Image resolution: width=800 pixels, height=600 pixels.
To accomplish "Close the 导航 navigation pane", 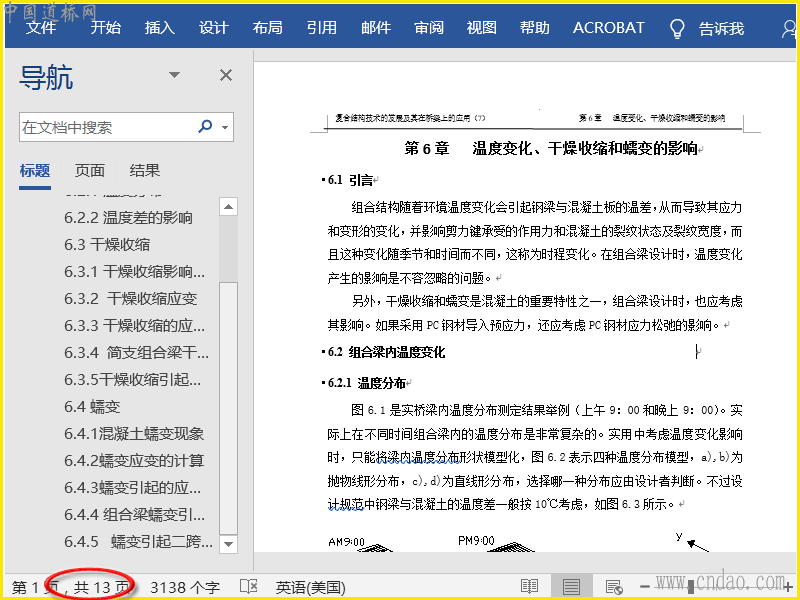I will [x=226, y=75].
